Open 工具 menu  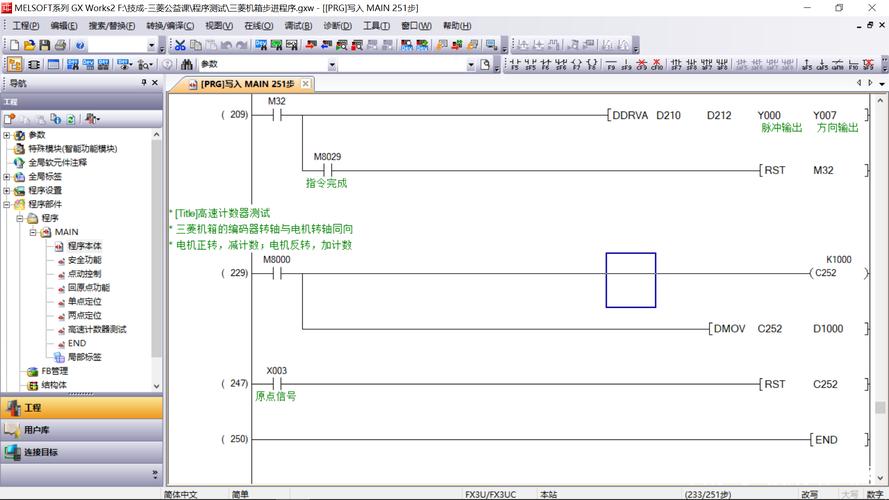376,26
